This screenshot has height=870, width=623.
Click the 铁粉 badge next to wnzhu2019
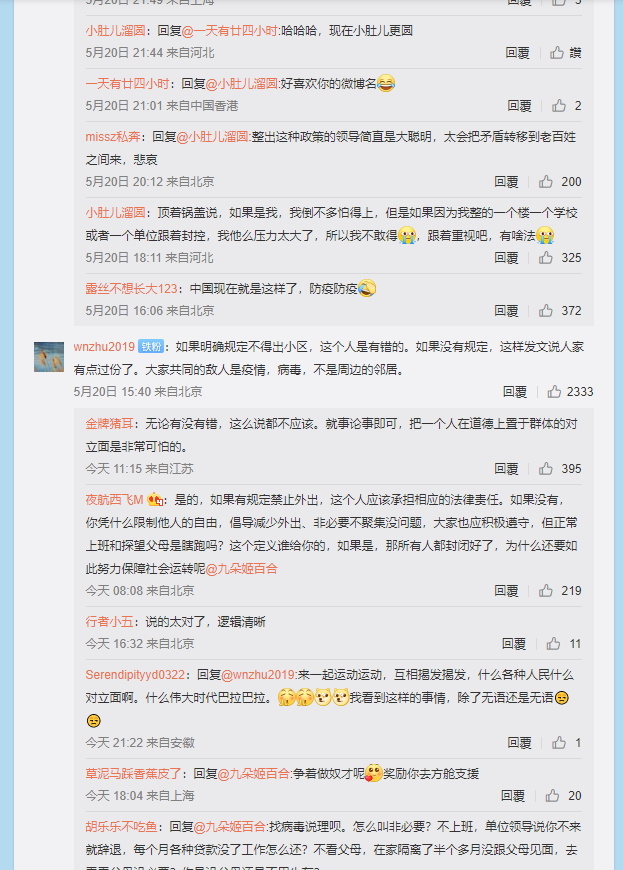[151, 347]
